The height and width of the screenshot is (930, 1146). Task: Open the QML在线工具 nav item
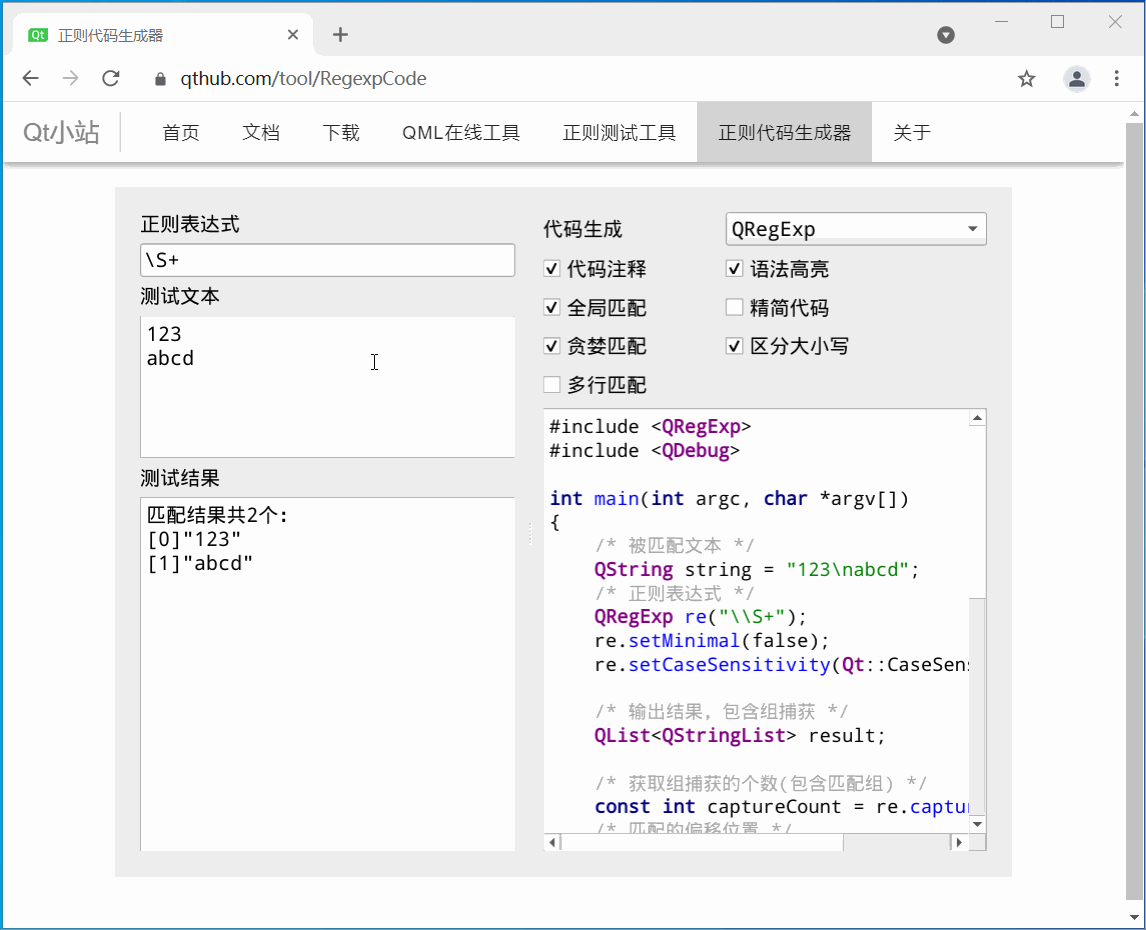point(461,133)
